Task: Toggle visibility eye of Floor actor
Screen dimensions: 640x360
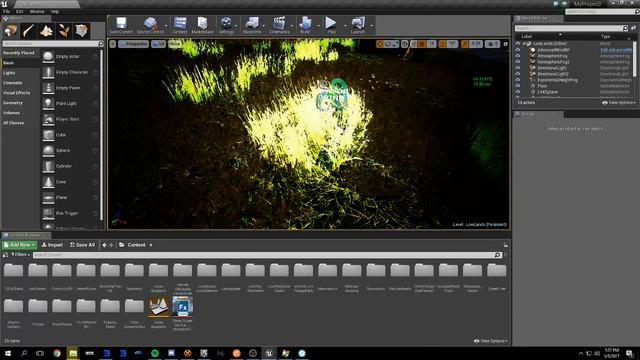Action: (x=518, y=86)
